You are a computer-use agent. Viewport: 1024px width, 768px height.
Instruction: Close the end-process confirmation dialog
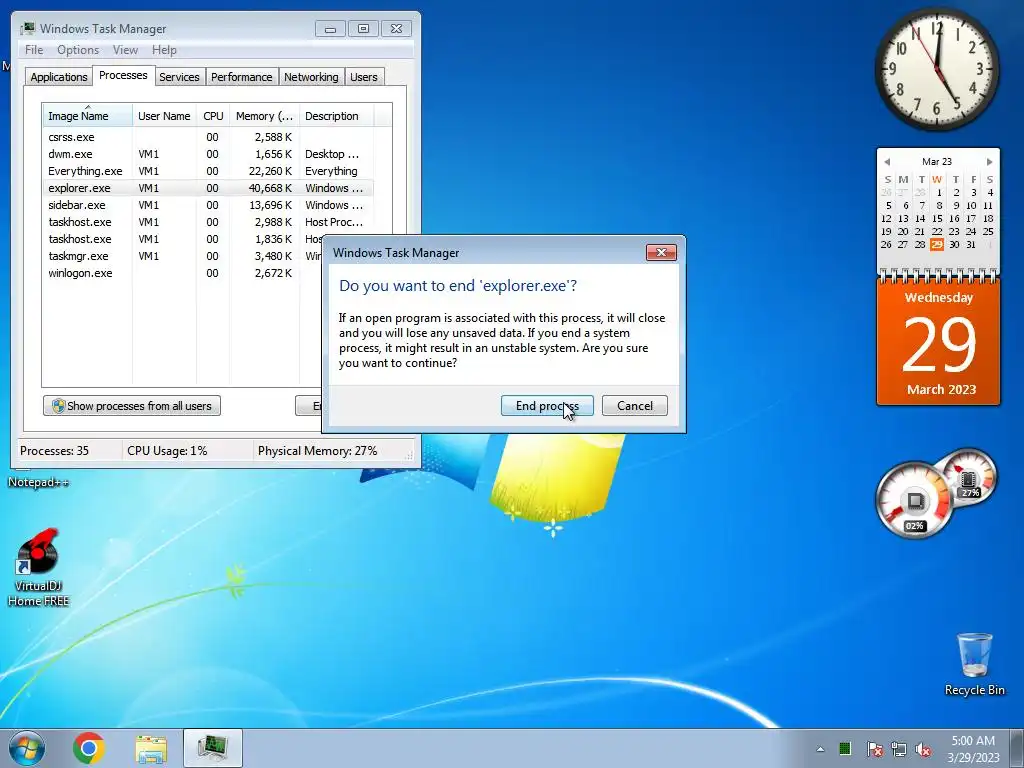click(661, 252)
